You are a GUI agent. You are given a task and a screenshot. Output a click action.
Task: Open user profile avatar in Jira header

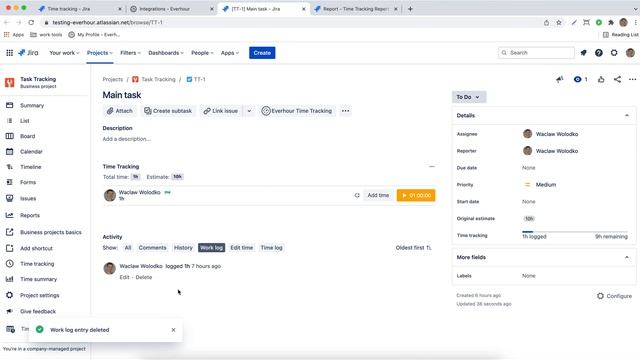pyautogui.click(x=630, y=53)
